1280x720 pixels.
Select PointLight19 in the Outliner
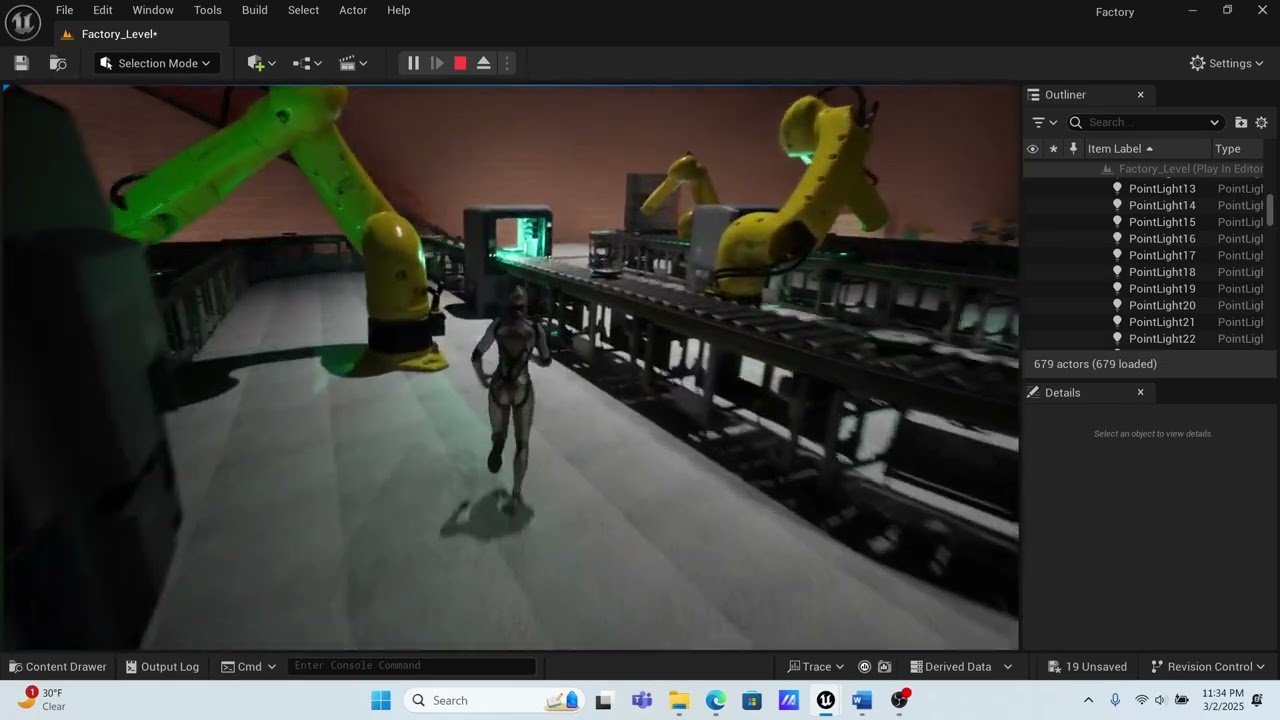pos(1145,289)
